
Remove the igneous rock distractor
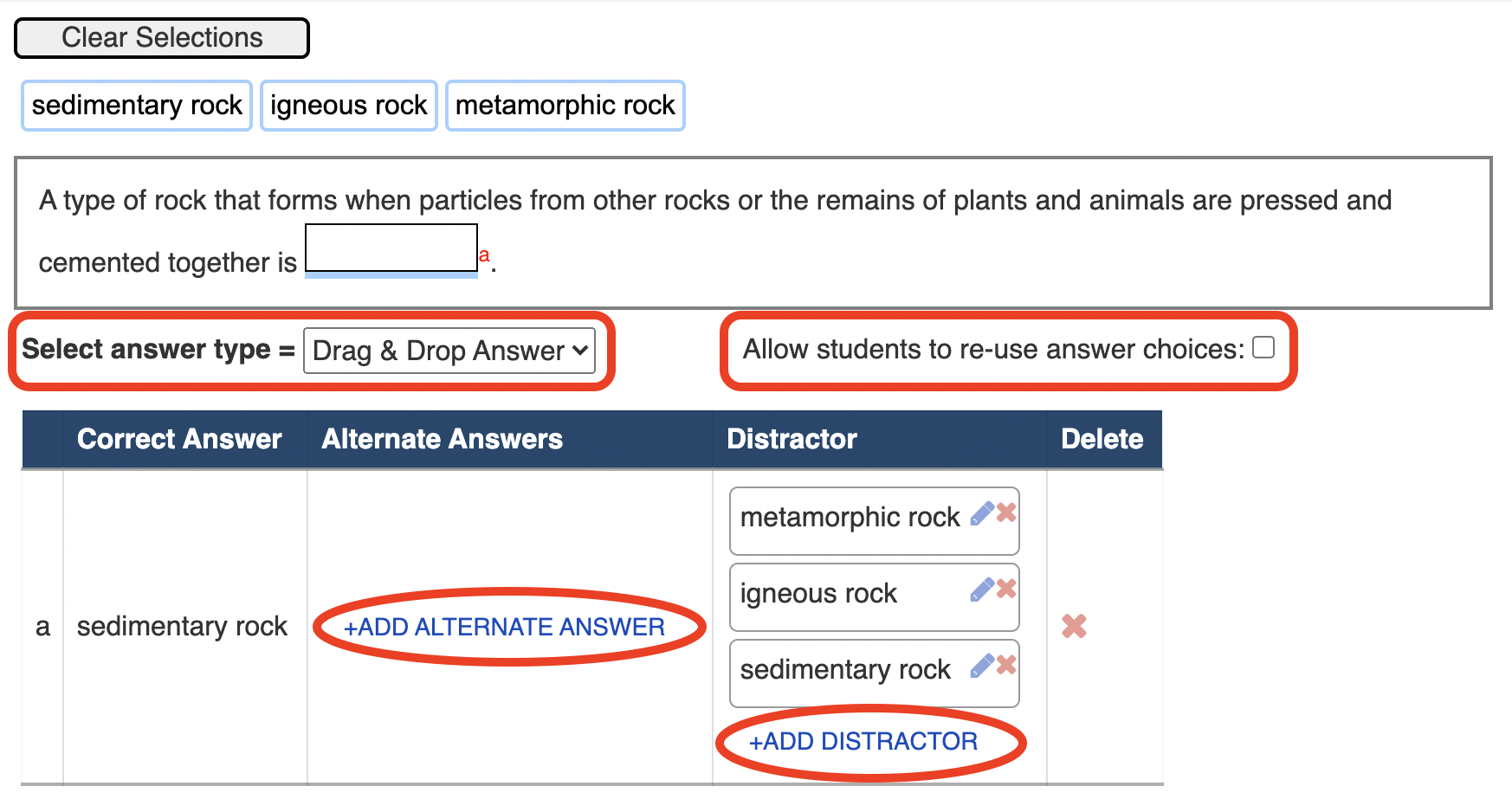coord(1006,589)
